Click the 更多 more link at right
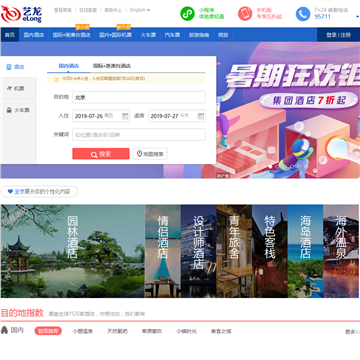Image resolution: width=360 pixels, height=360 pixels. tap(352, 332)
